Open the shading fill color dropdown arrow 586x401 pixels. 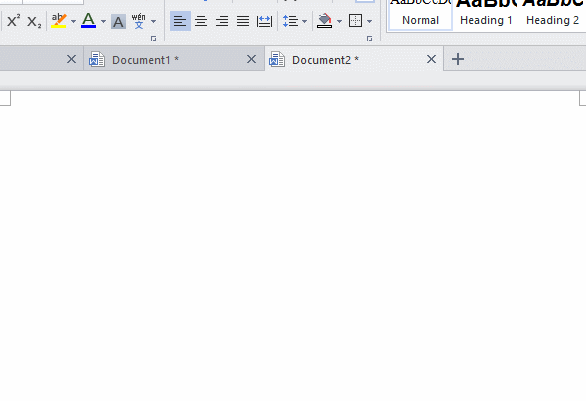click(x=339, y=21)
